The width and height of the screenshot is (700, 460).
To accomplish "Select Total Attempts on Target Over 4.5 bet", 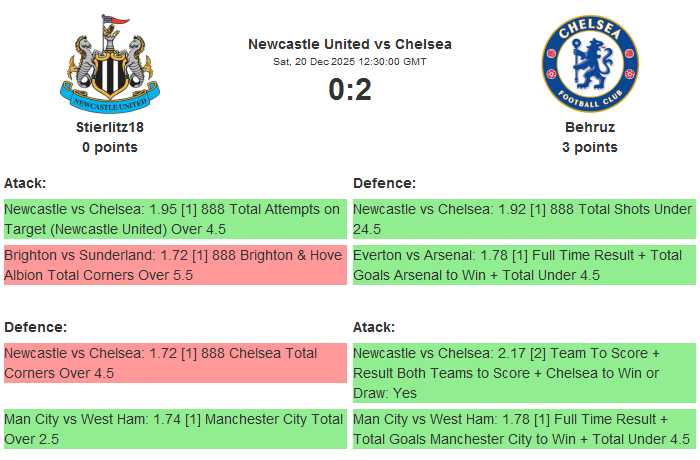I will coord(174,219).
